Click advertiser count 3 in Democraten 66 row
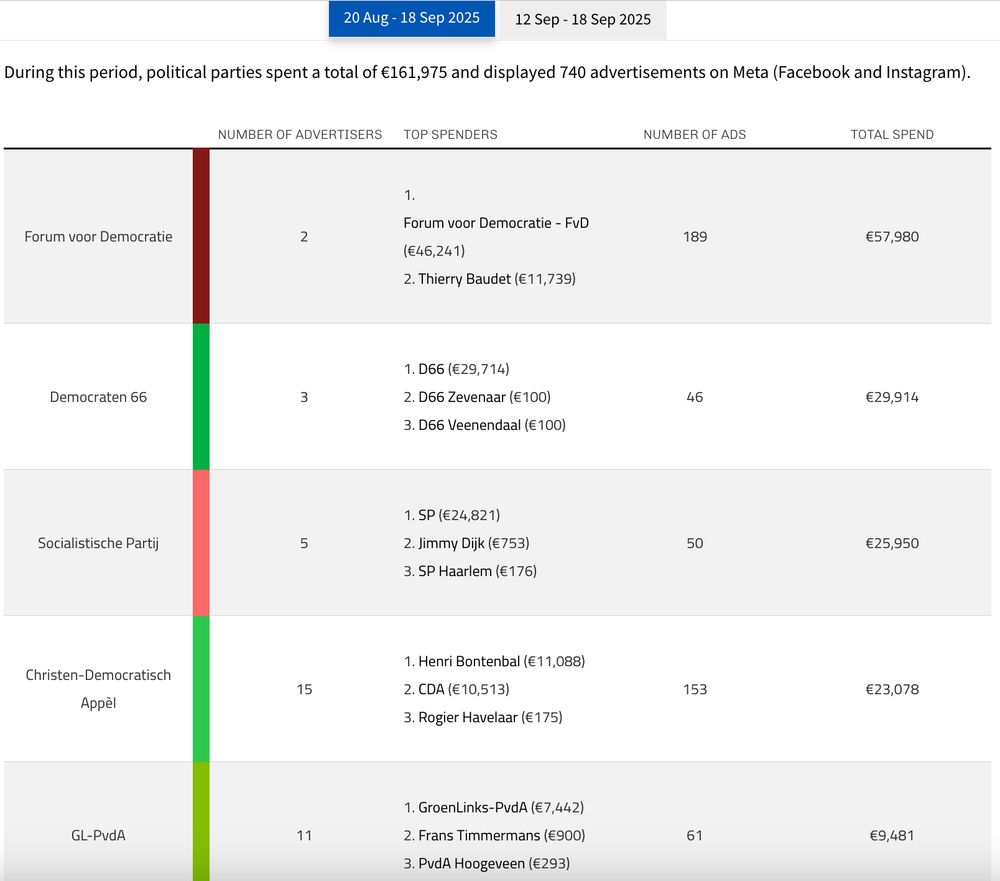This screenshot has width=1000, height=881. point(304,397)
